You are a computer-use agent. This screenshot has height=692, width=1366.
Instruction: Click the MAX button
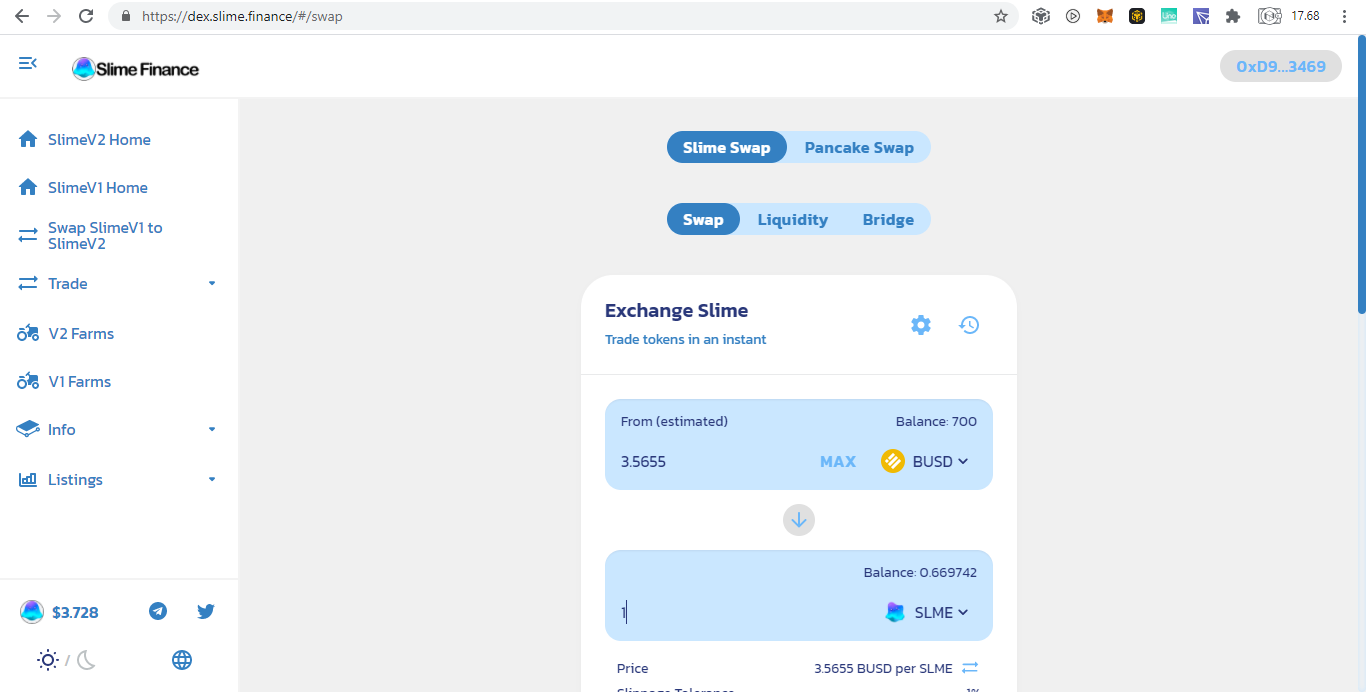coord(838,461)
